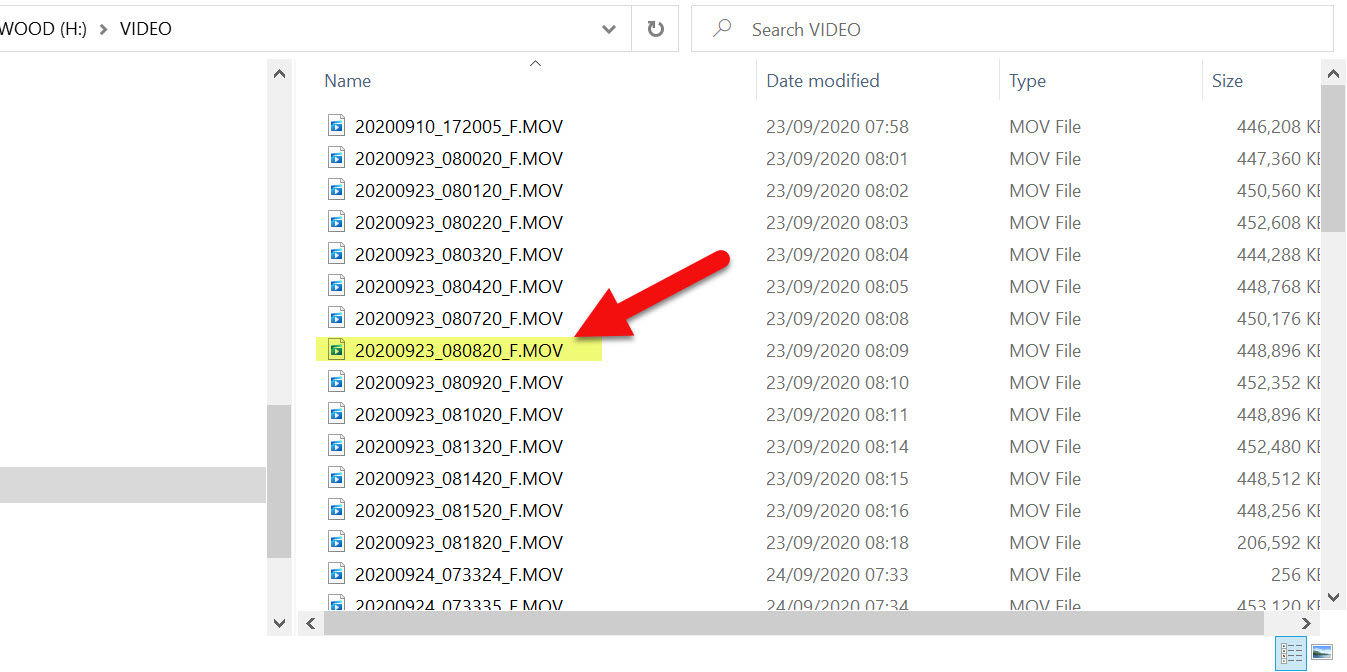Toggle sort order on the Name column
The width and height of the screenshot is (1347, 672).
coord(347,80)
